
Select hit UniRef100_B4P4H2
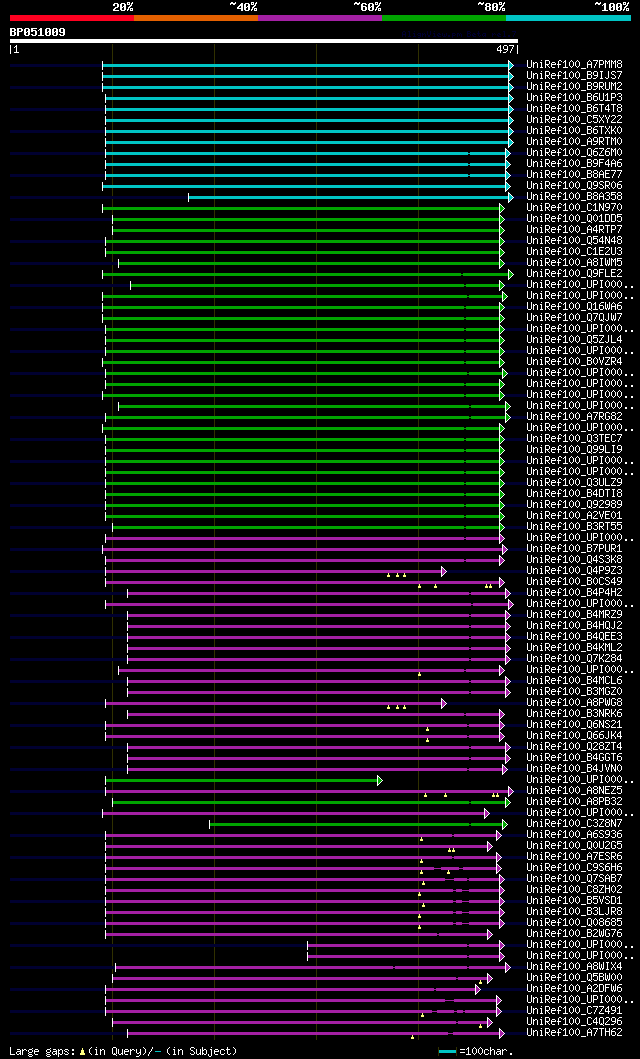[575, 592]
